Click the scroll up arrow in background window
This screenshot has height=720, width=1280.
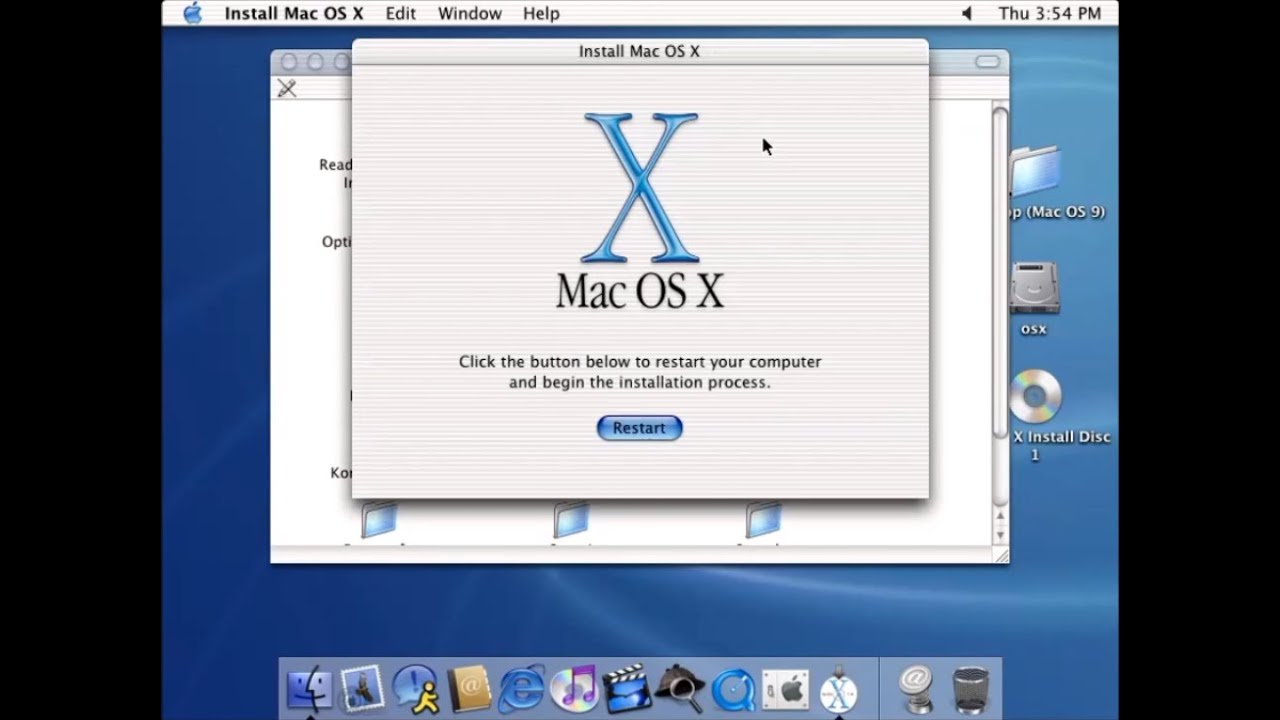pos(1000,515)
